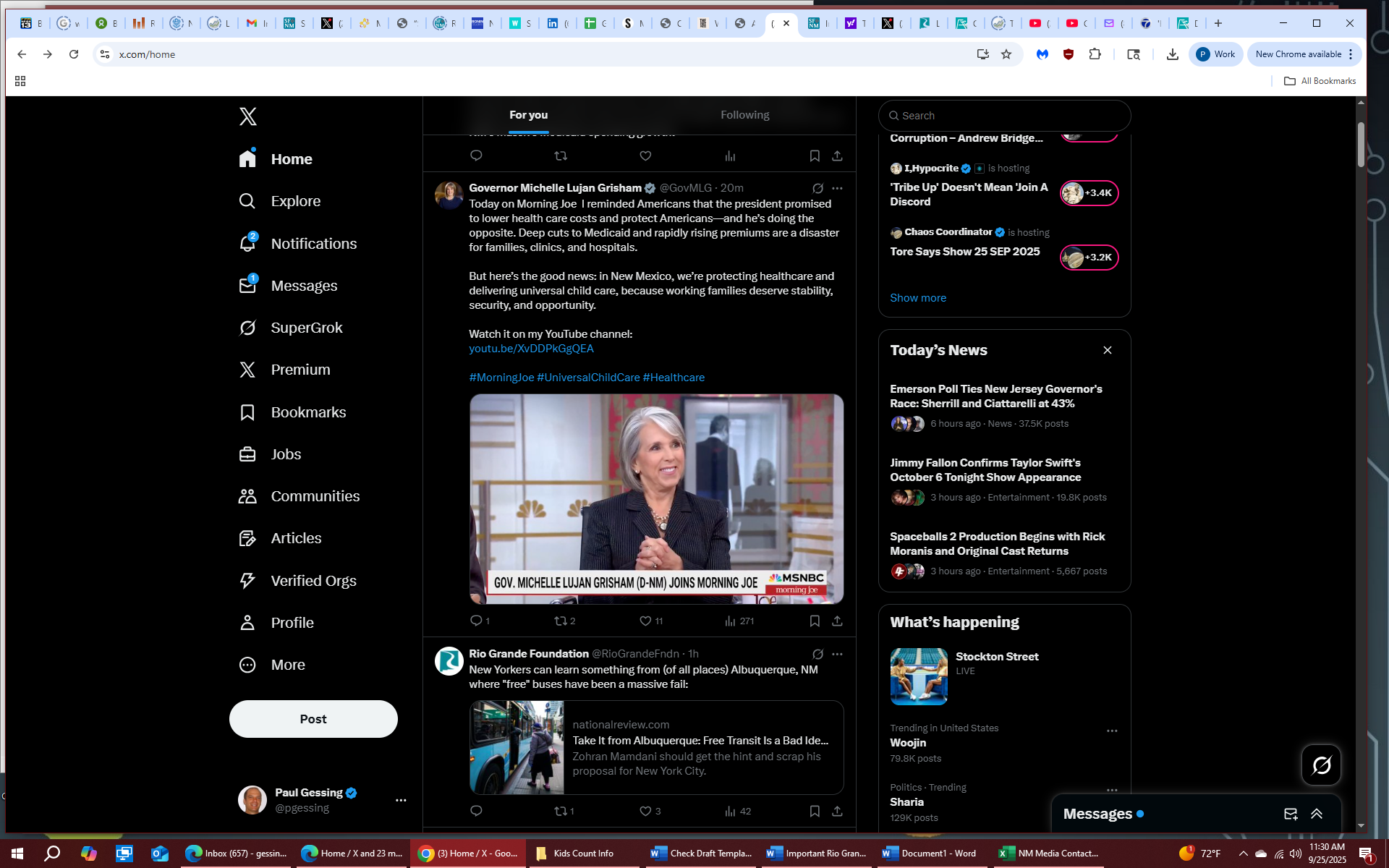This screenshot has height=868, width=1389.
Task: Open youtu.be/XvDDPkGgQEA link
Action: tap(531, 349)
